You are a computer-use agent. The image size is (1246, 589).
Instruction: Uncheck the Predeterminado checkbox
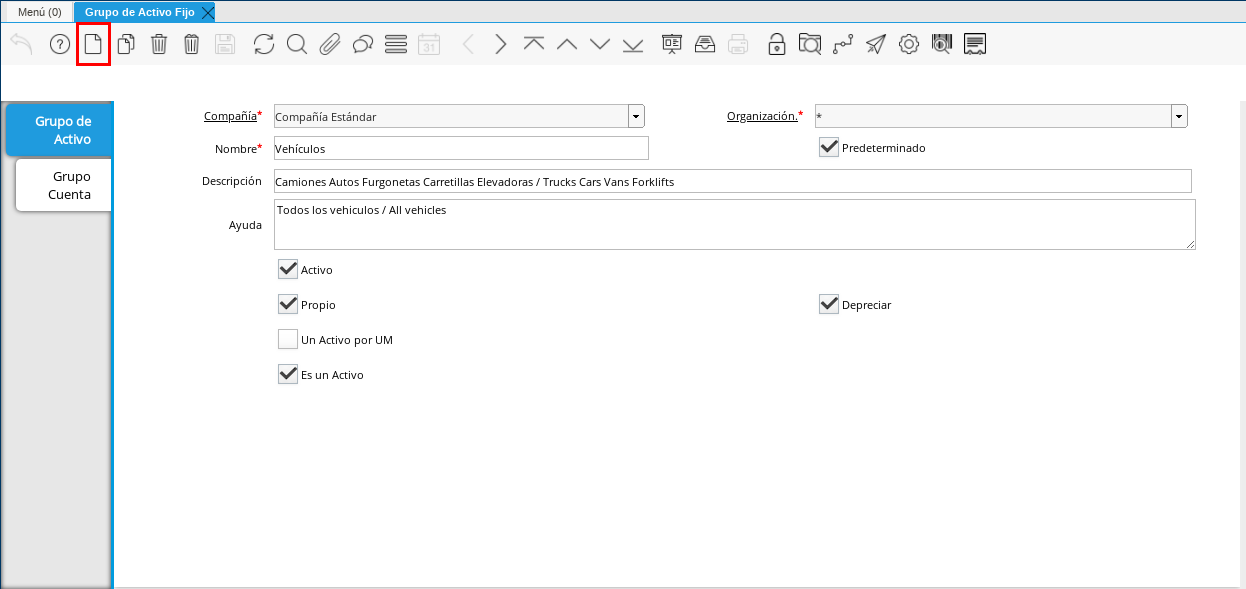[828, 148]
